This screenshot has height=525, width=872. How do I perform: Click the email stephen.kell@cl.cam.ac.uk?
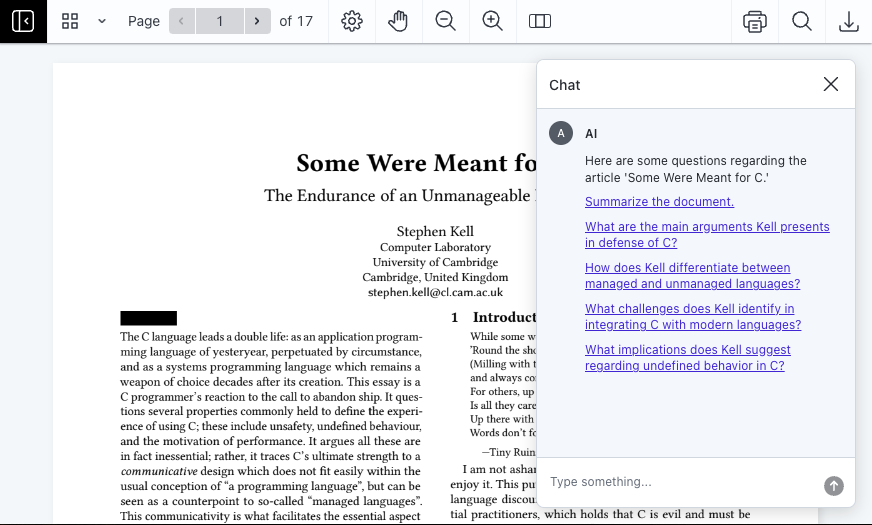point(435,292)
